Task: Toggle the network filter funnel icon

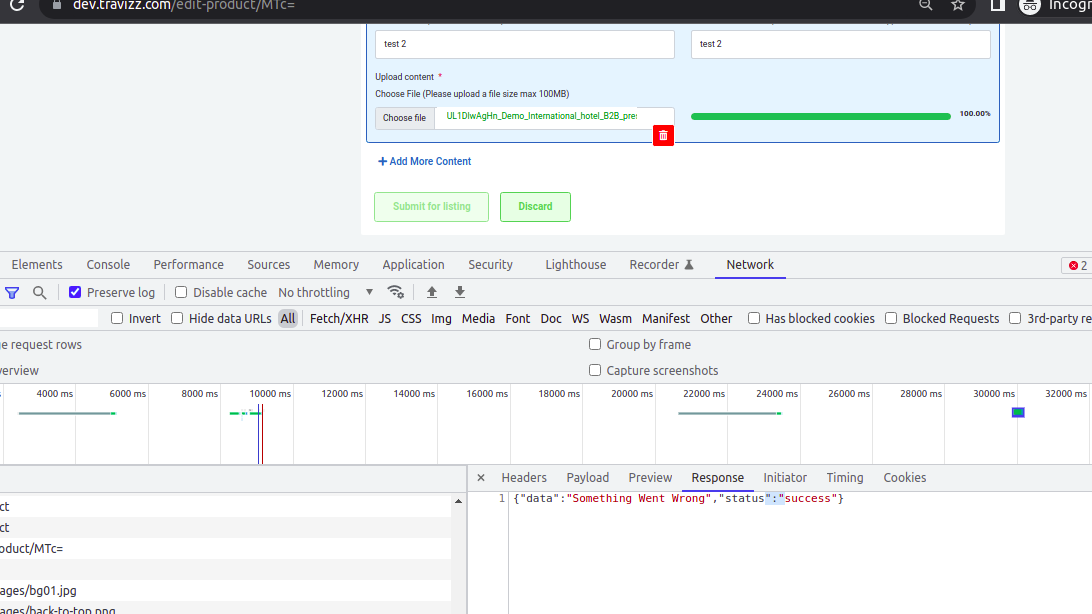Action: (x=12, y=292)
